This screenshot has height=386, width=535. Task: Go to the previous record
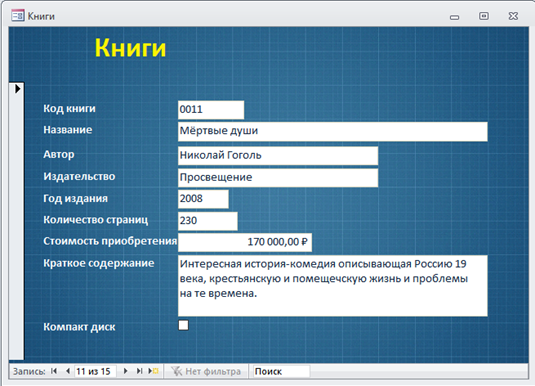click(x=68, y=371)
